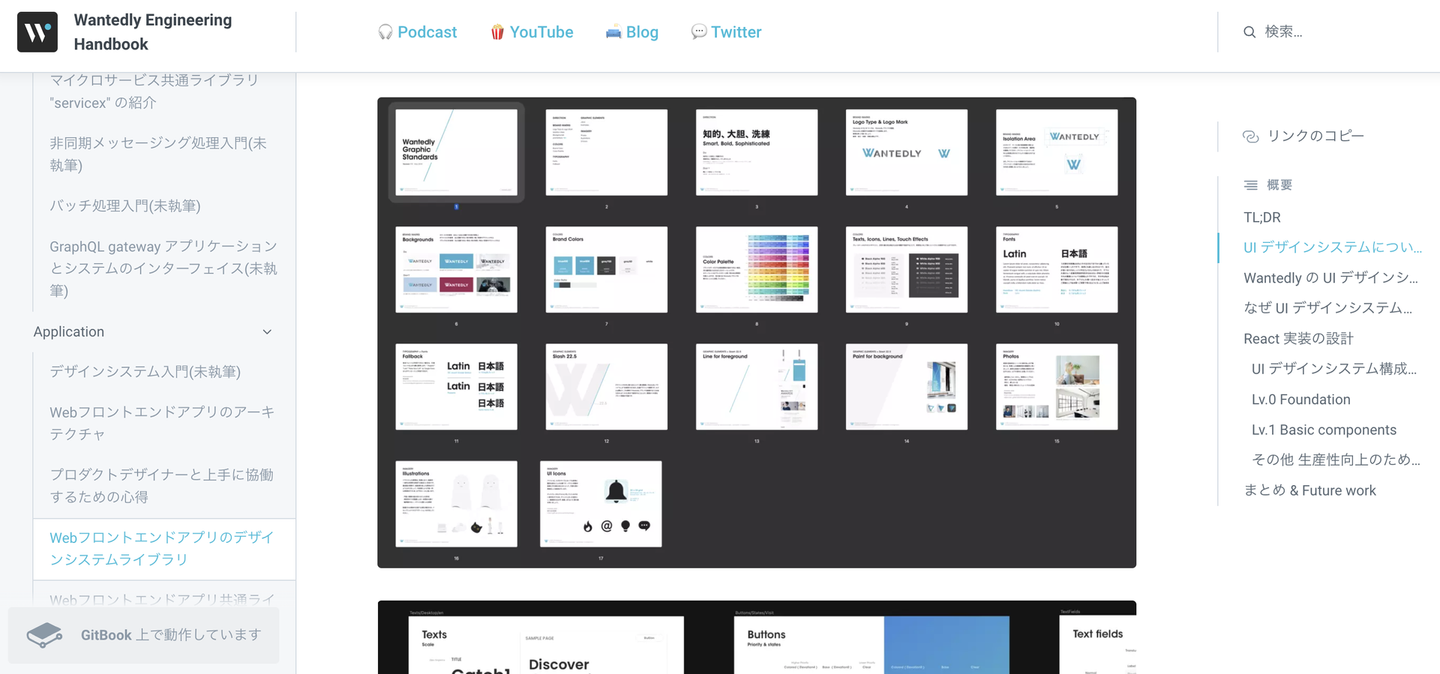Select Webフロントエンドアプリのデザインシステムライブラリ page
Viewport: 1440px width, 674px height.
(162, 548)
